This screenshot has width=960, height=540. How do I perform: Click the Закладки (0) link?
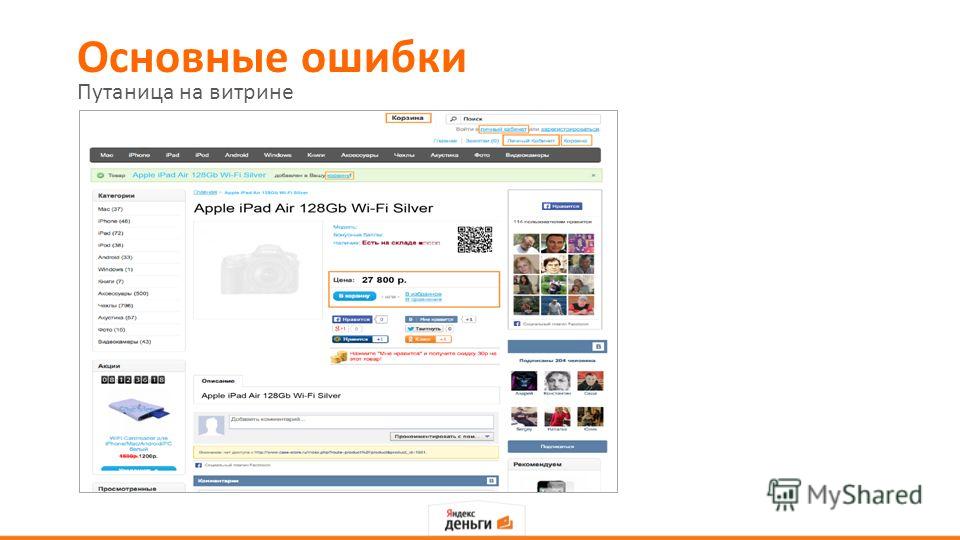(x=482, y=141)
